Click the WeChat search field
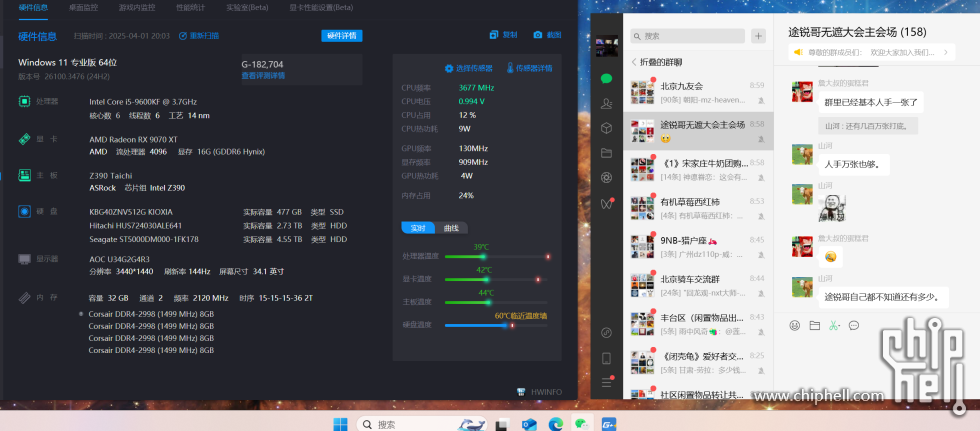This screenshot has width=980, height=431. tap(688, 36)
